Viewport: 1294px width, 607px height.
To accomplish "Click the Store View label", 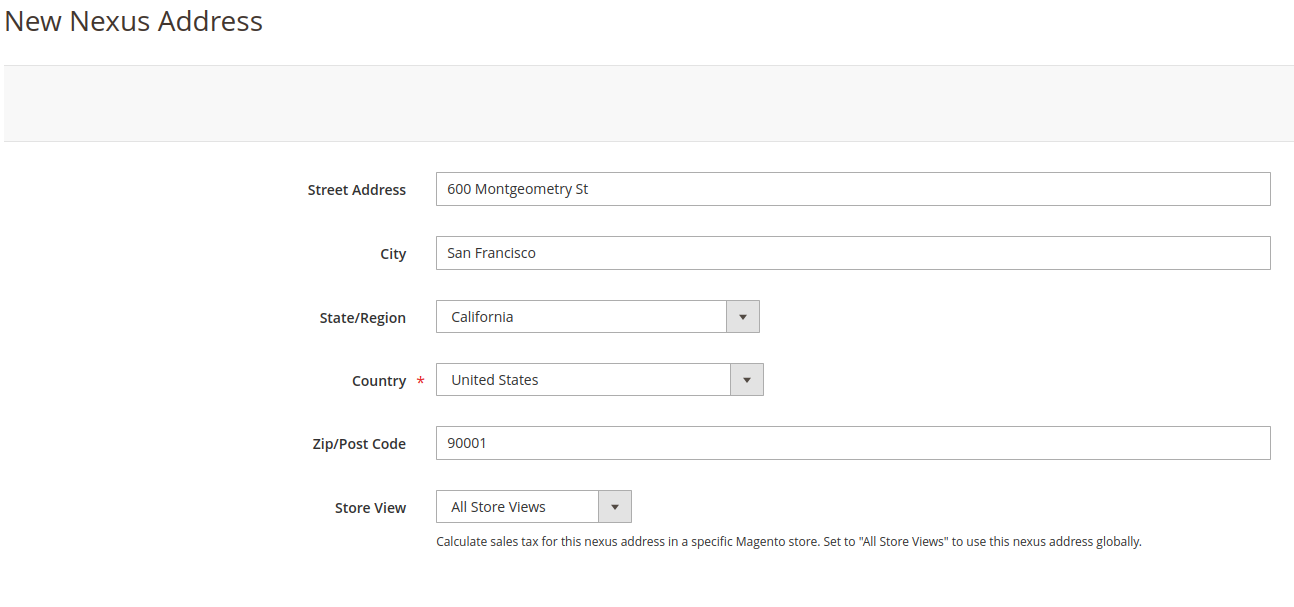I will click(x=370, y=508).
